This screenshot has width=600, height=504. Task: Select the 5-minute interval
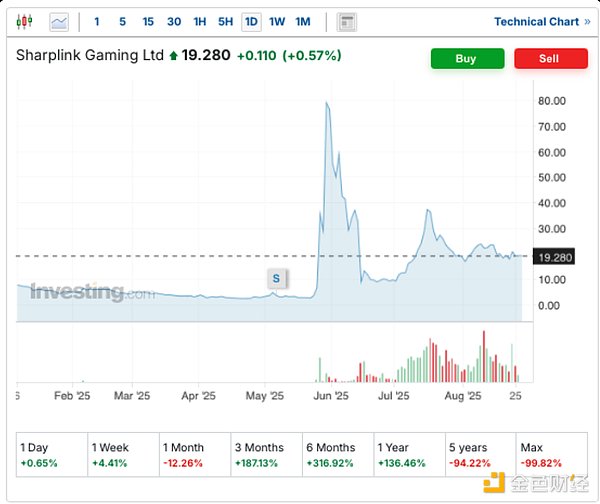(x=122, y=21)
